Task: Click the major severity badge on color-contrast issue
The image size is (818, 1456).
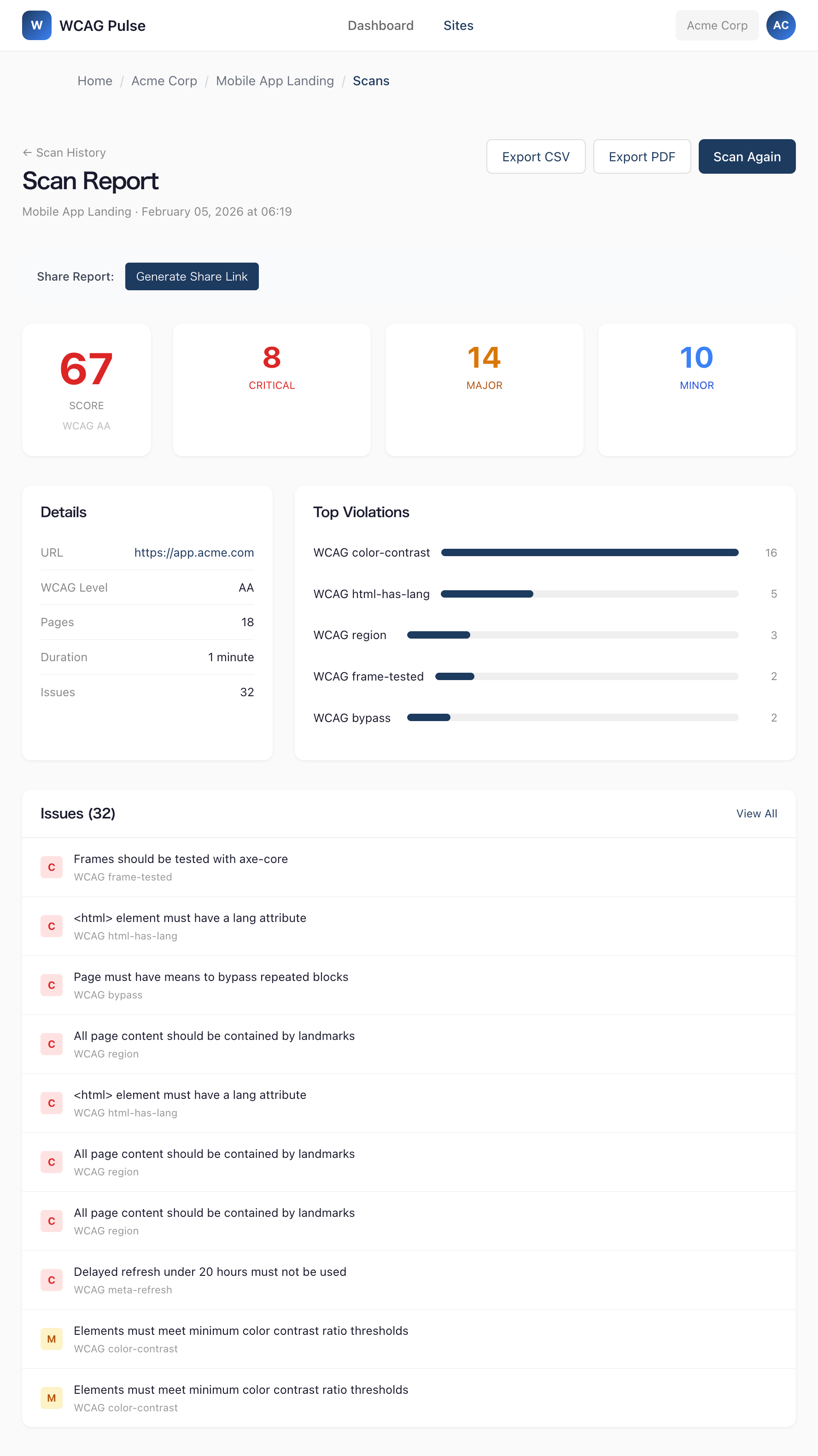Action: (52, 1339)
